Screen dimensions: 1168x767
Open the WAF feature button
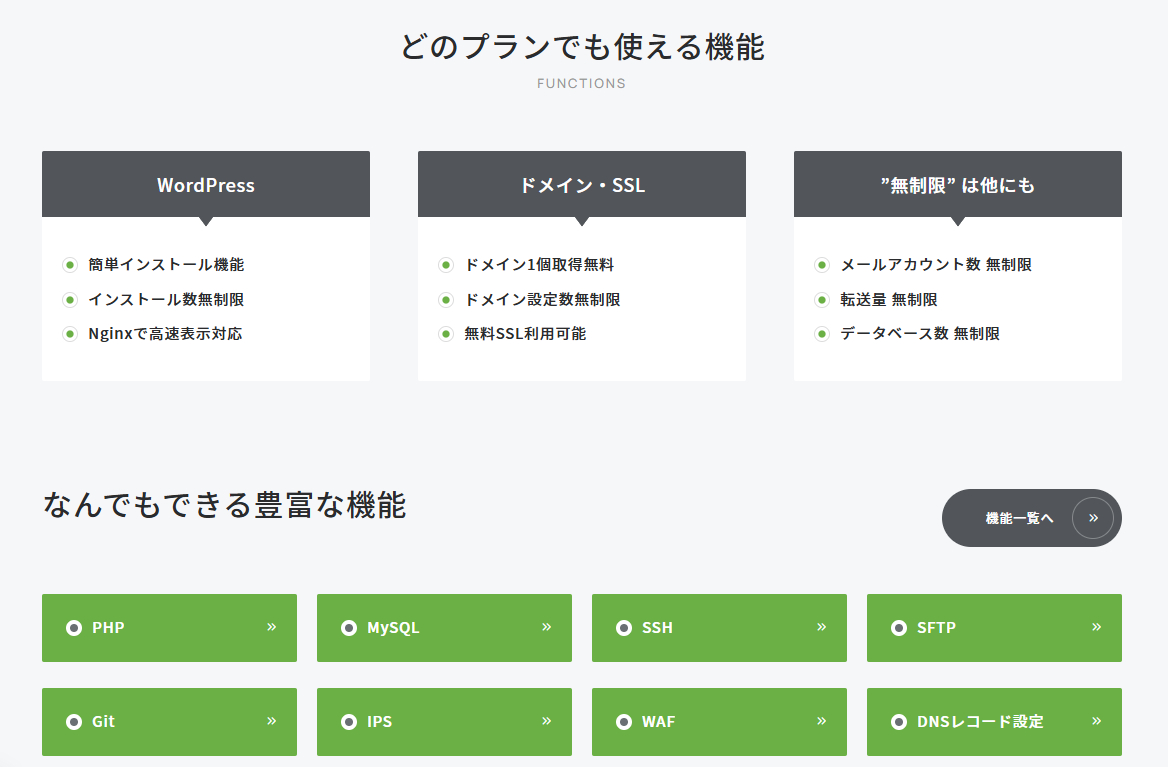point(719,722)
